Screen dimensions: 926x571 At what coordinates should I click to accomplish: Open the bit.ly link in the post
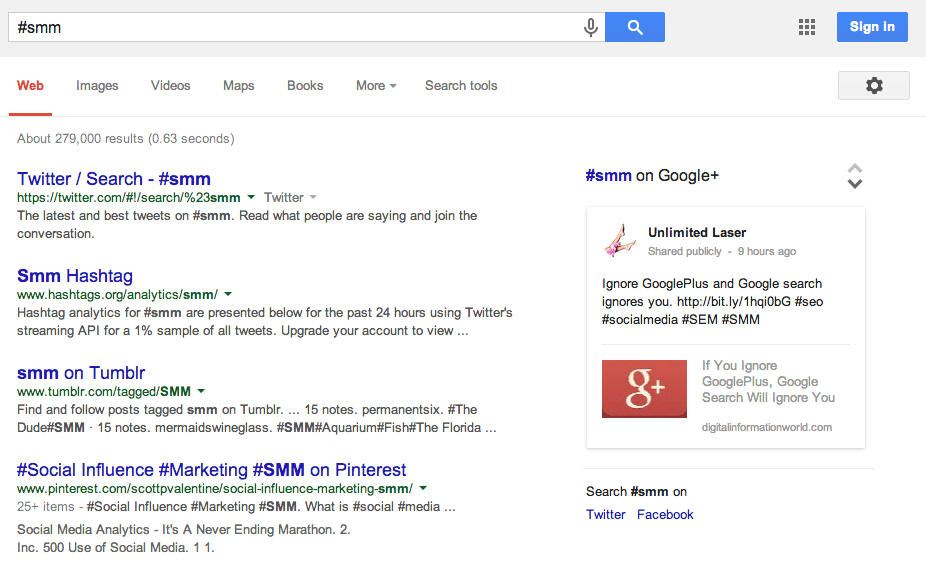coord(733,302)
